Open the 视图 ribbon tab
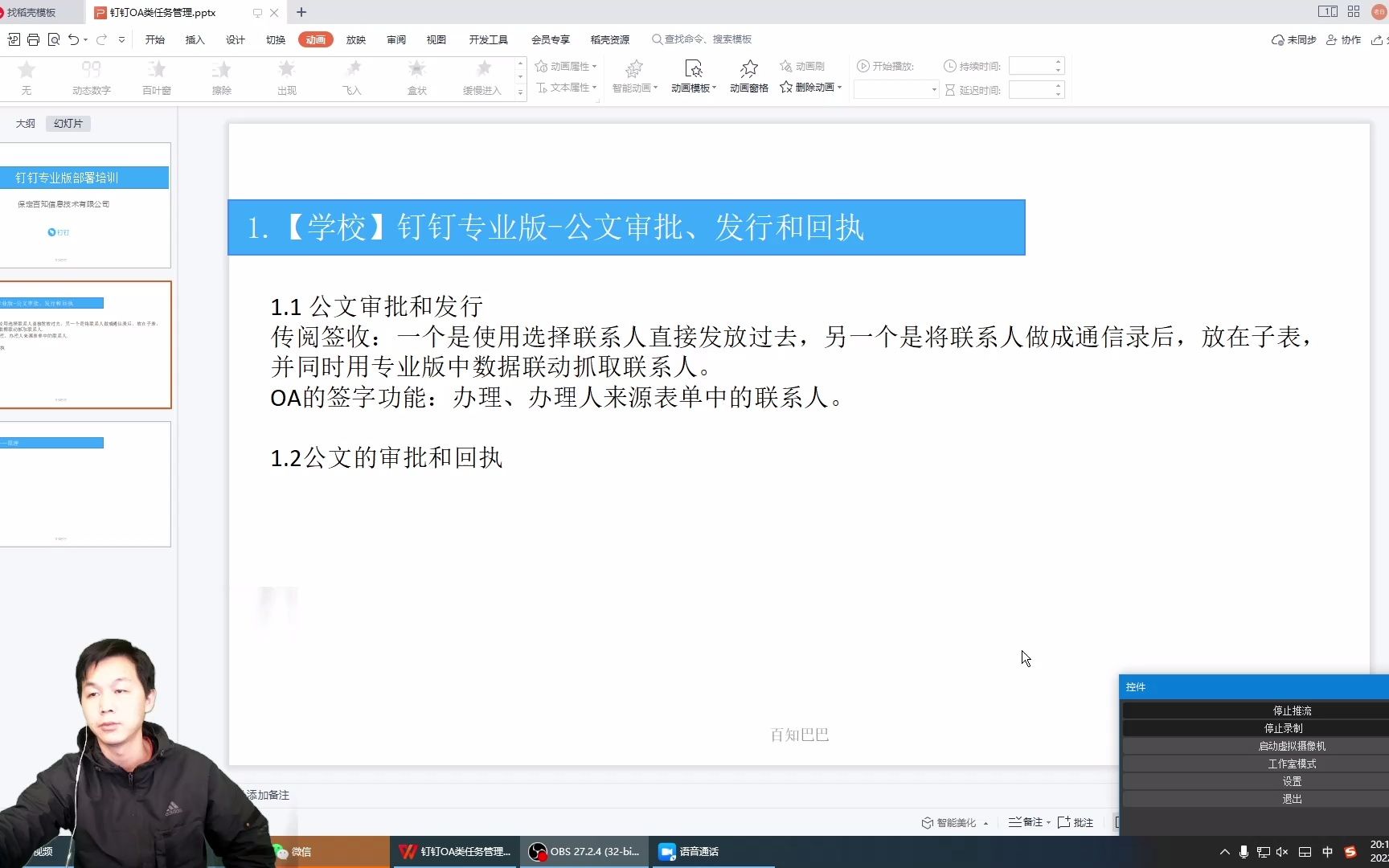Image resolution: width=1389 pixels, height=868 pixels. [x=436, y=39]
